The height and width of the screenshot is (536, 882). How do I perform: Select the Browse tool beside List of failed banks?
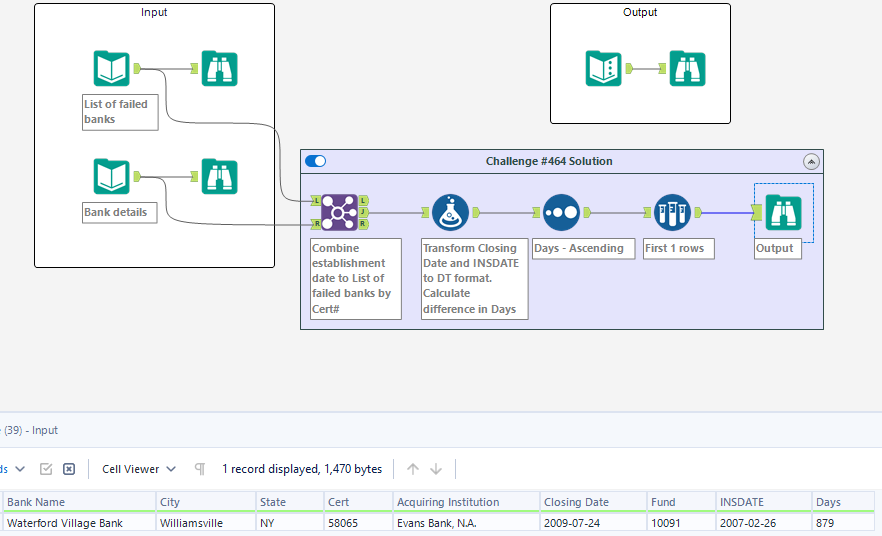[219, 69]
